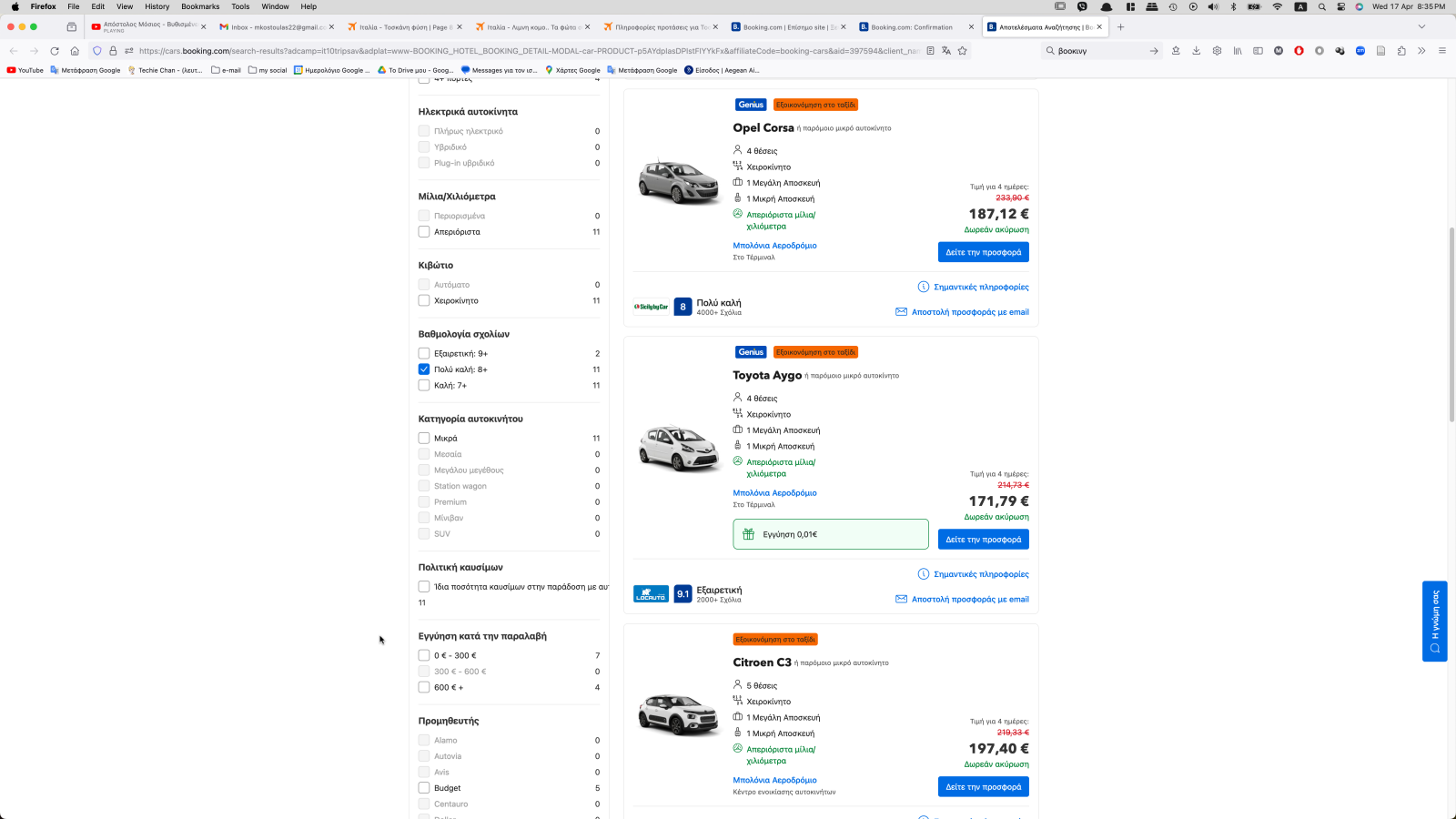The width and height of the screenshot is (1456, 819).
Task: Open the History menu in menu bar
Action: (x=157, y=6)
